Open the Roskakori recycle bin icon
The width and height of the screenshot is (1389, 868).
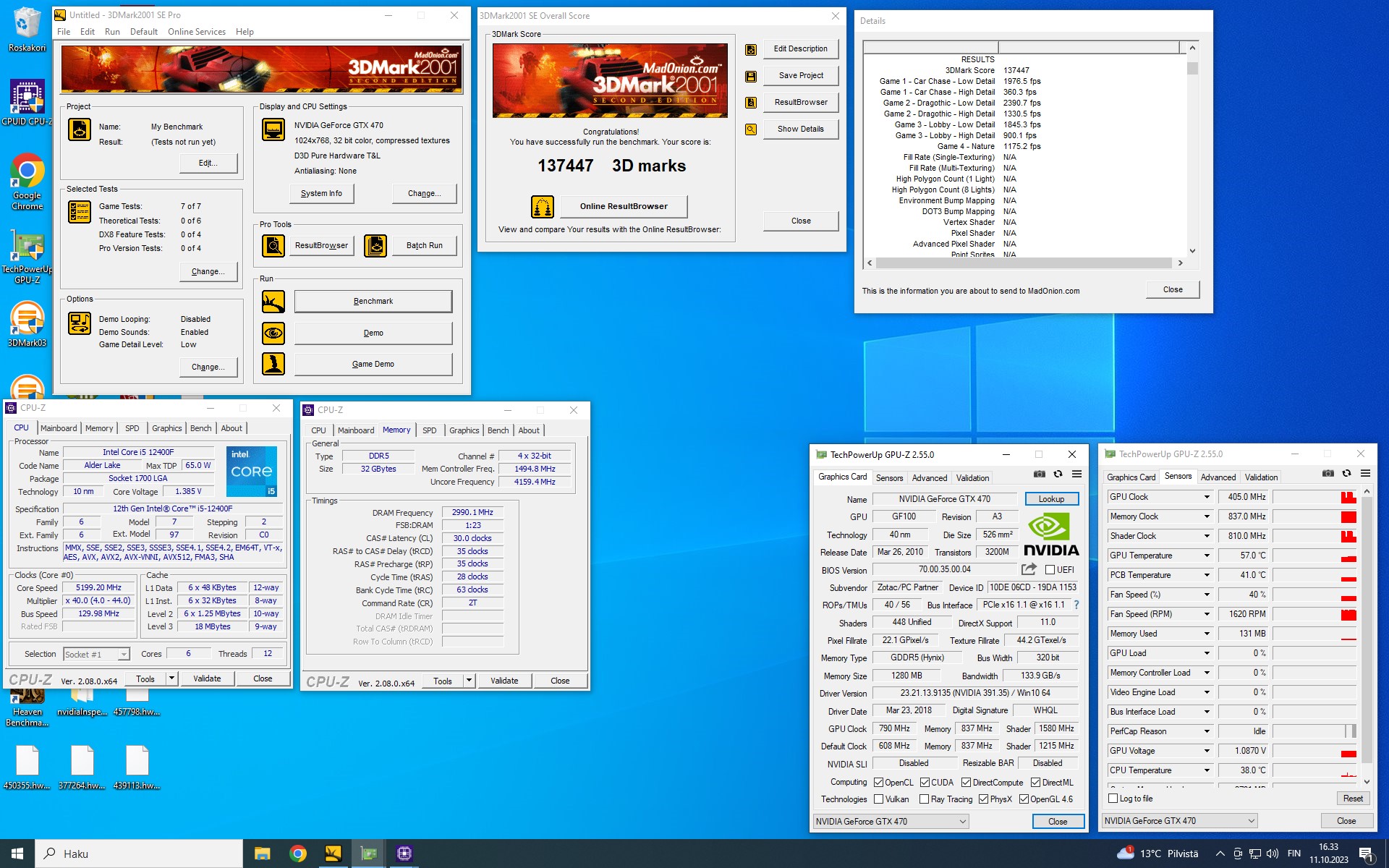pos(27,29)
